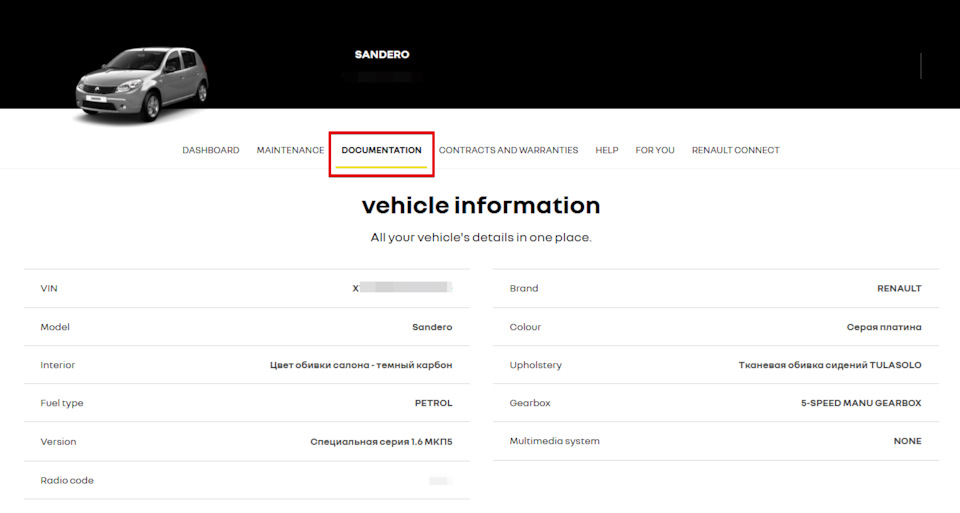Click '5-SPEED MANU GEARBOX' value
Screen dimensions: 960x513
(x=861, y=403)
